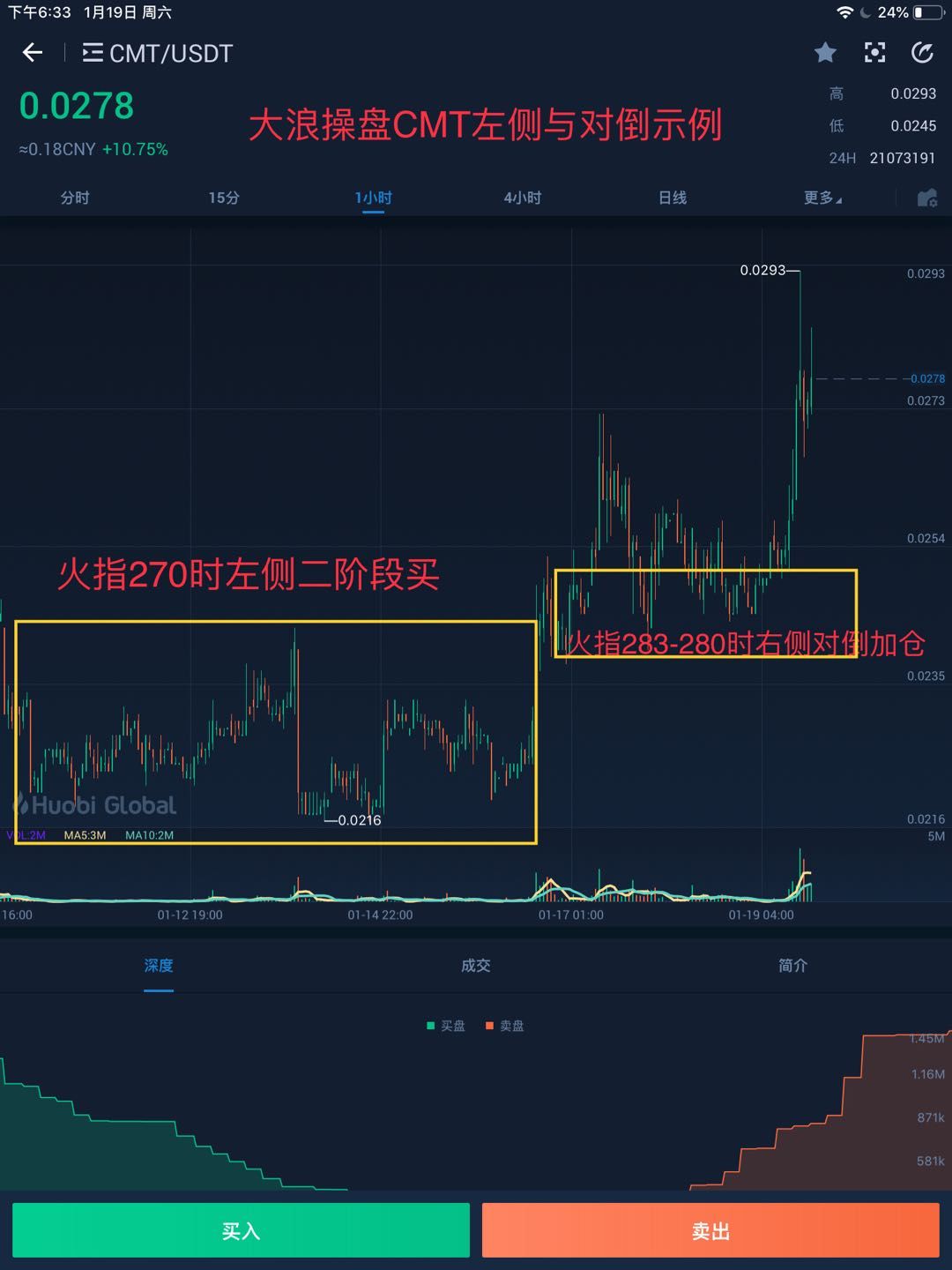Tap the MA10:2M volume indicator label
The height and width of the screenshot is (1270, 952).
pyautogui.click(x=149, y=835)
